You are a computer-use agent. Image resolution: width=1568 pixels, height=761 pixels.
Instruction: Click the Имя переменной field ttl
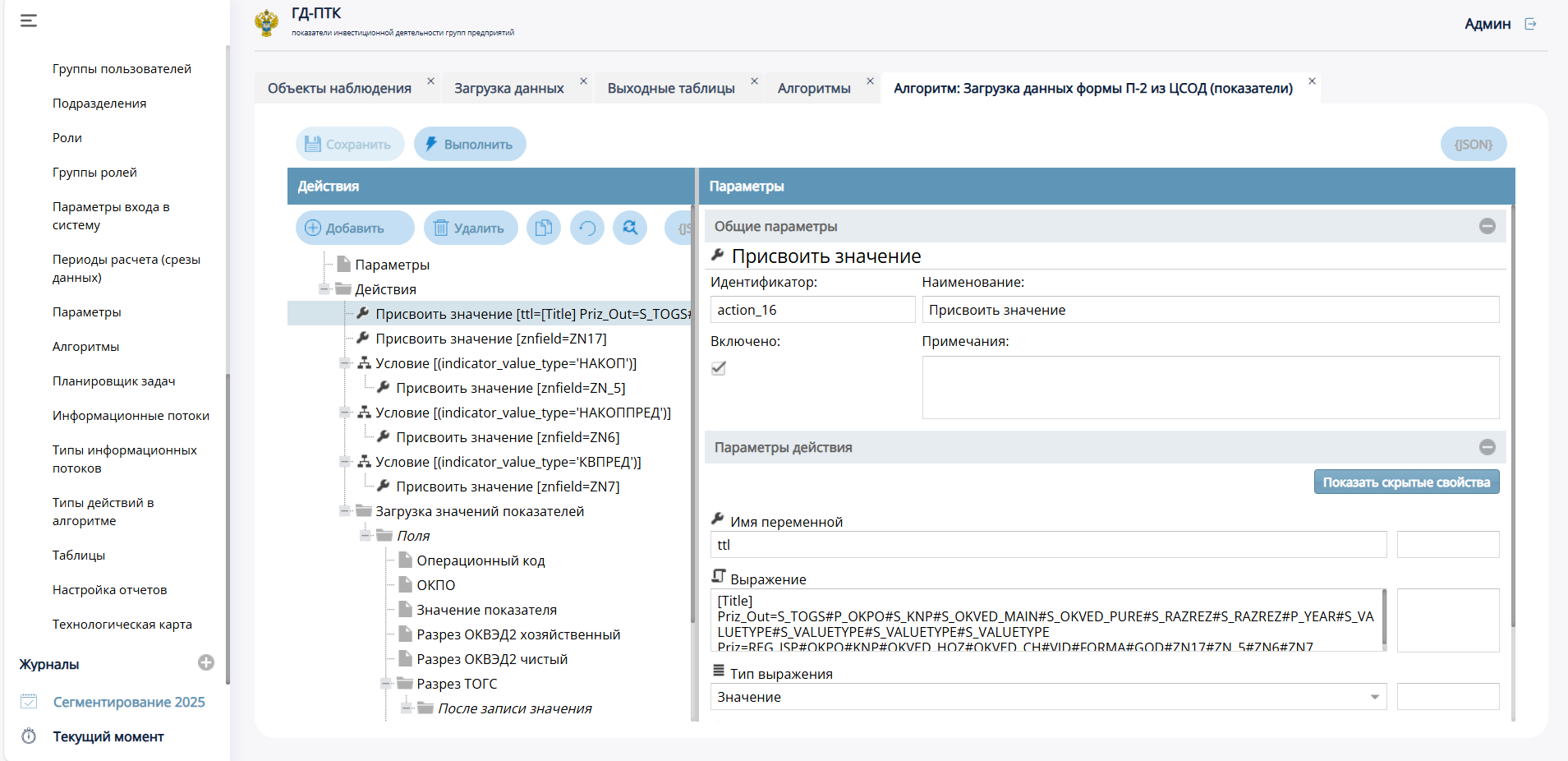click(x=1048, y=545)
